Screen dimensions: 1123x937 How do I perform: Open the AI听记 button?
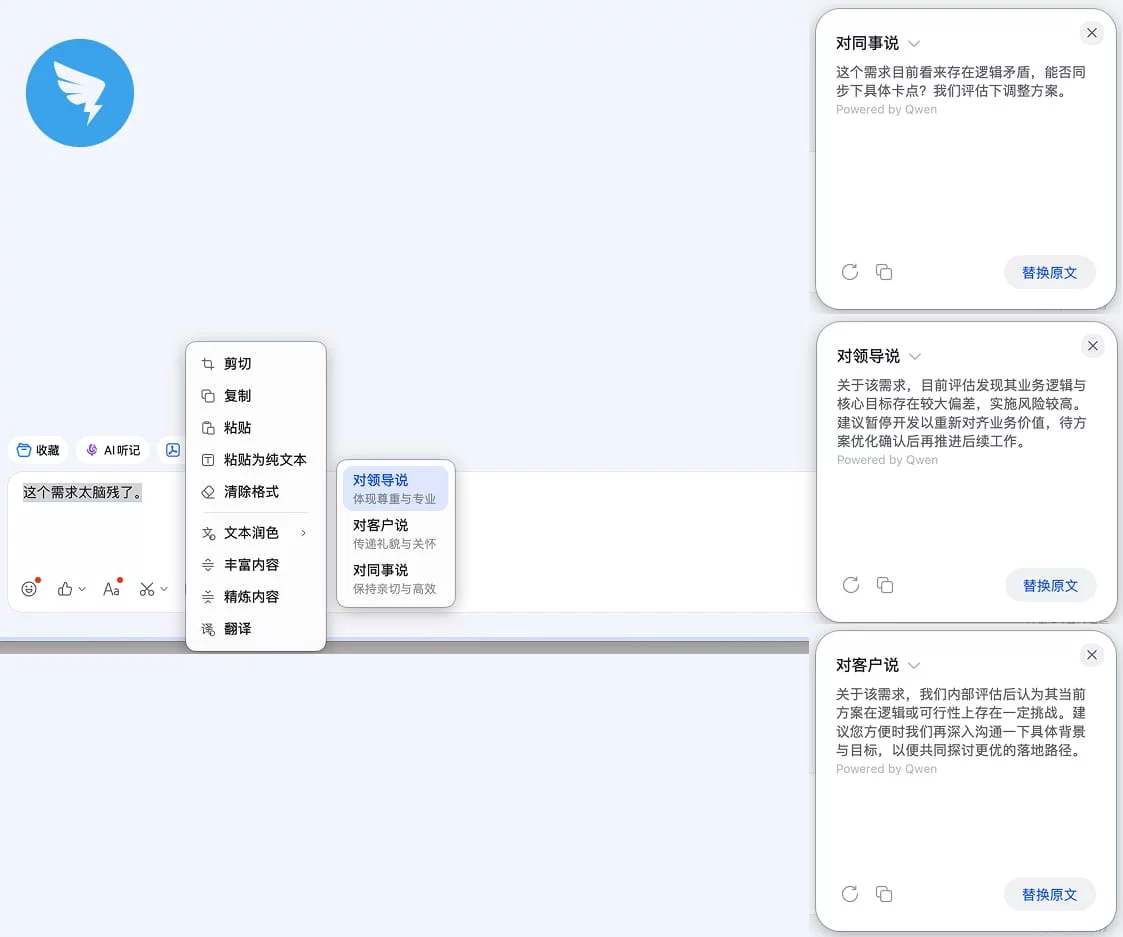pyautogui.click(x=113, y=450)
